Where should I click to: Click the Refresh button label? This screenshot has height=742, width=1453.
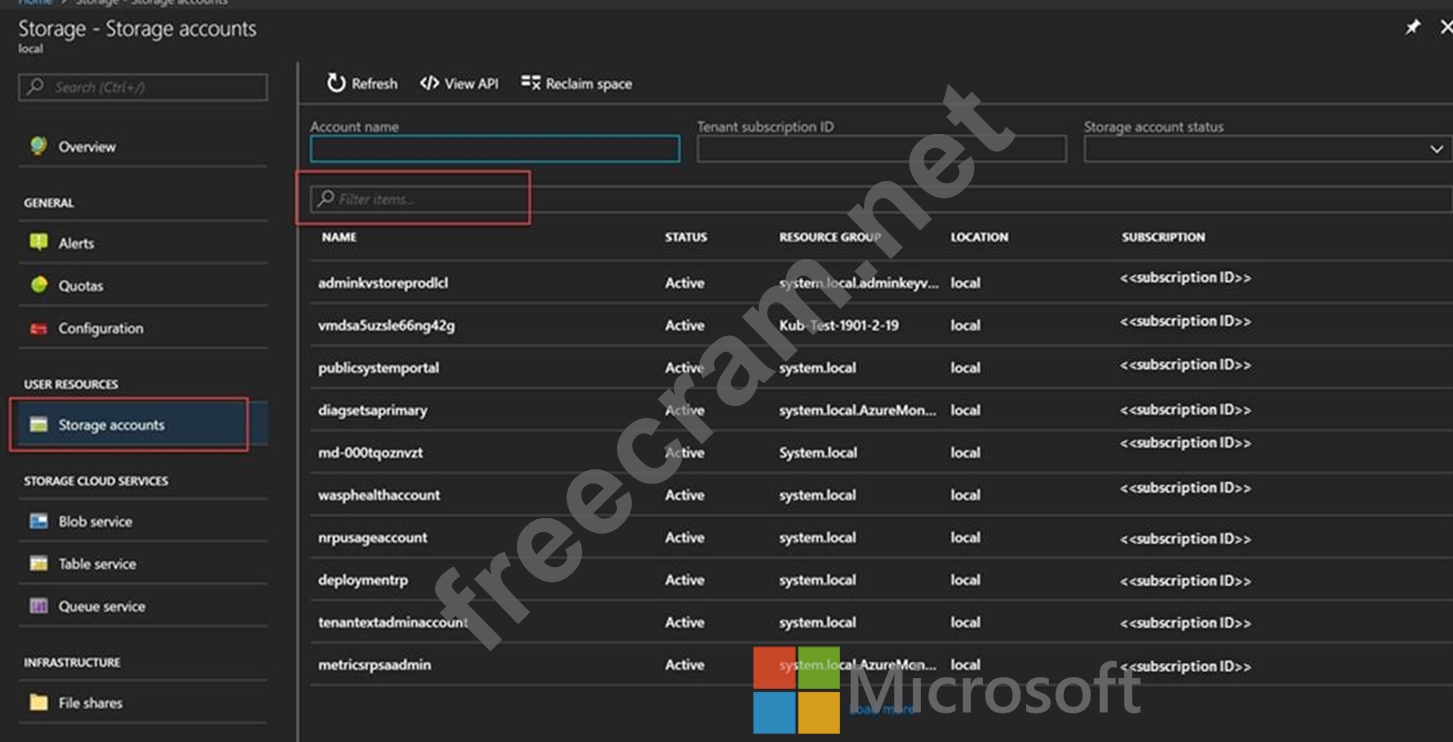coord(375,84)
